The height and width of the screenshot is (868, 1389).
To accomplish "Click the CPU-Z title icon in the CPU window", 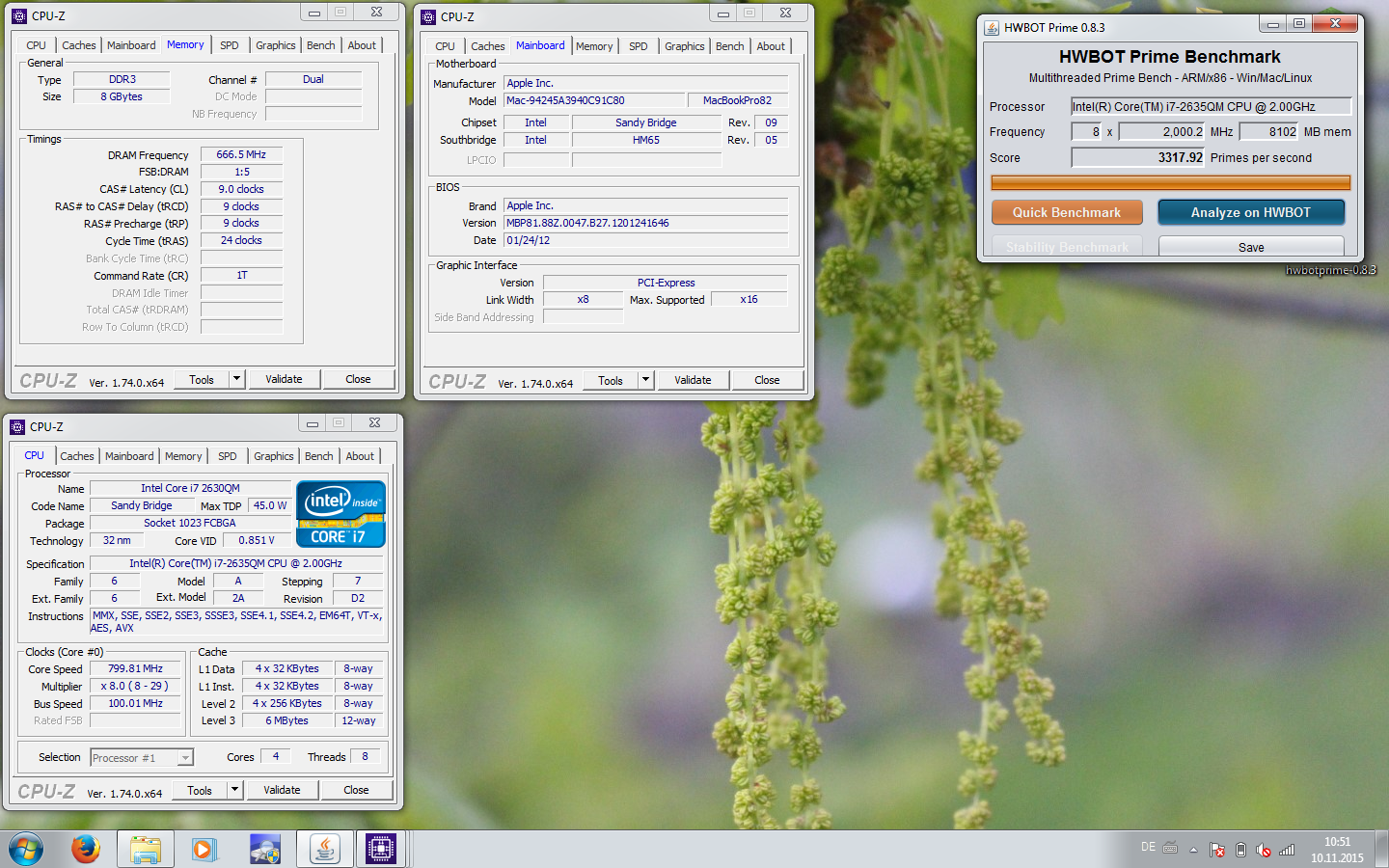I will pos(17,426).
